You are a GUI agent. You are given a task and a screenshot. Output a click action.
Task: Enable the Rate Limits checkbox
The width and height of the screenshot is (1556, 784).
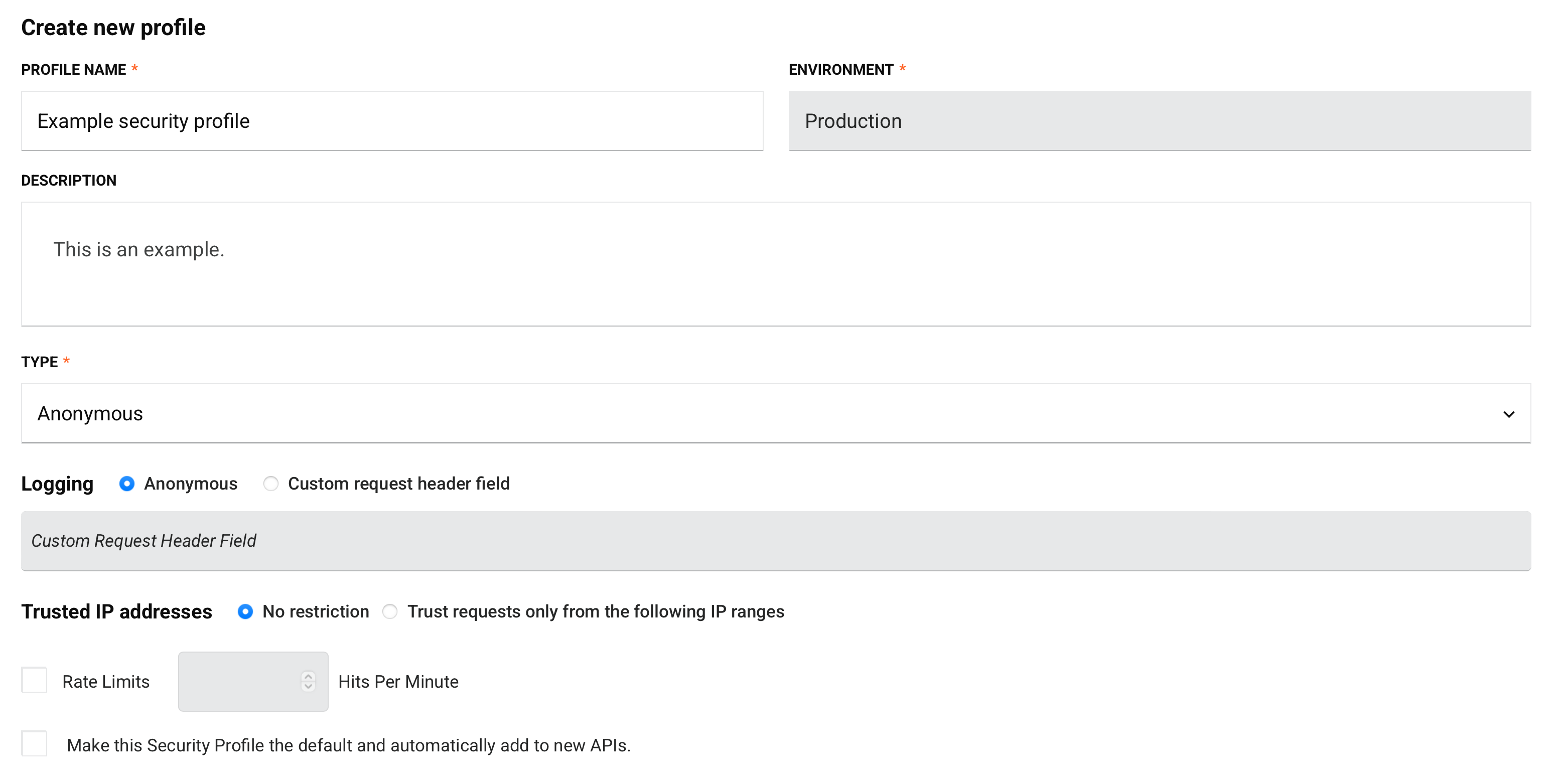(x=35, y=680)
